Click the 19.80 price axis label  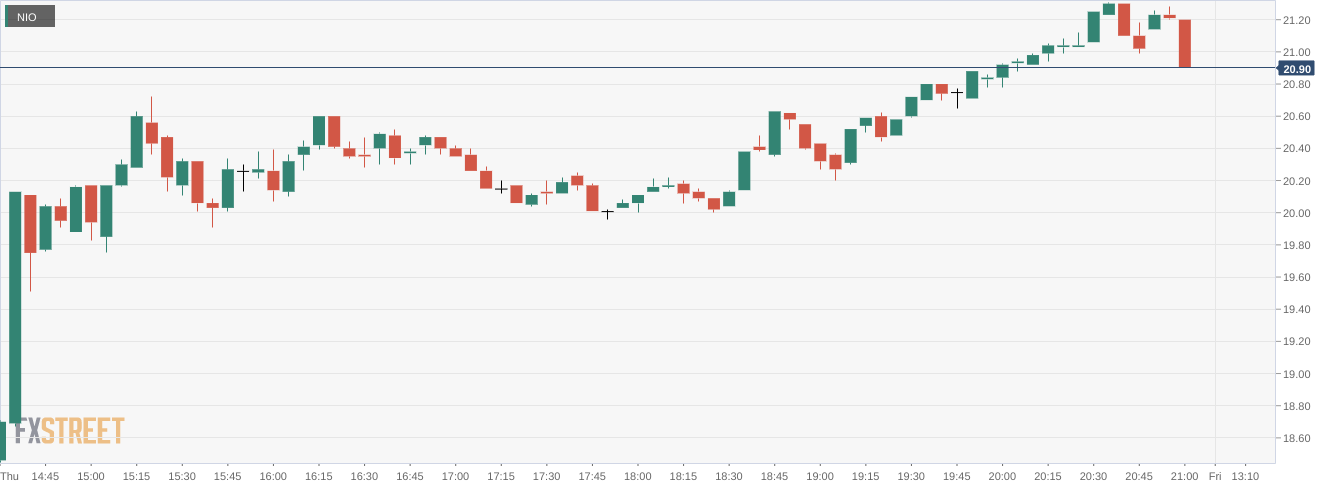click(x=1295, y=245)
